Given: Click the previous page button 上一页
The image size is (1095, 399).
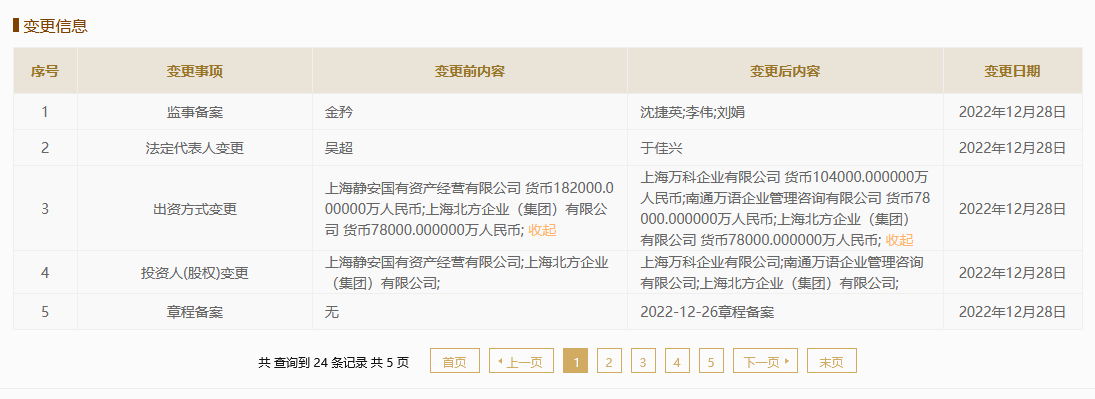Looking at the screenshot, I should (521, 361).
